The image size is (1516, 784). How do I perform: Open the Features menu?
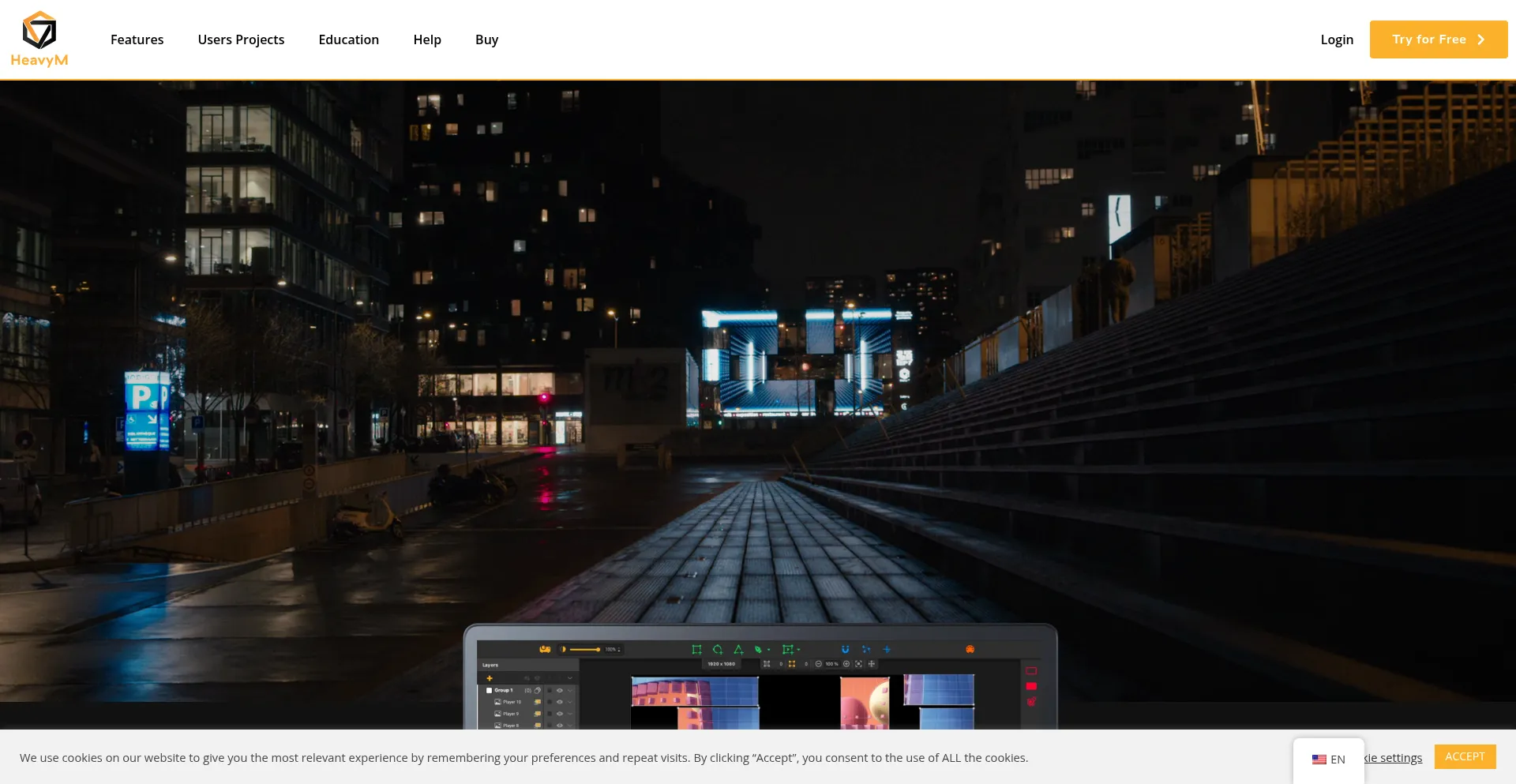(137, 39)
